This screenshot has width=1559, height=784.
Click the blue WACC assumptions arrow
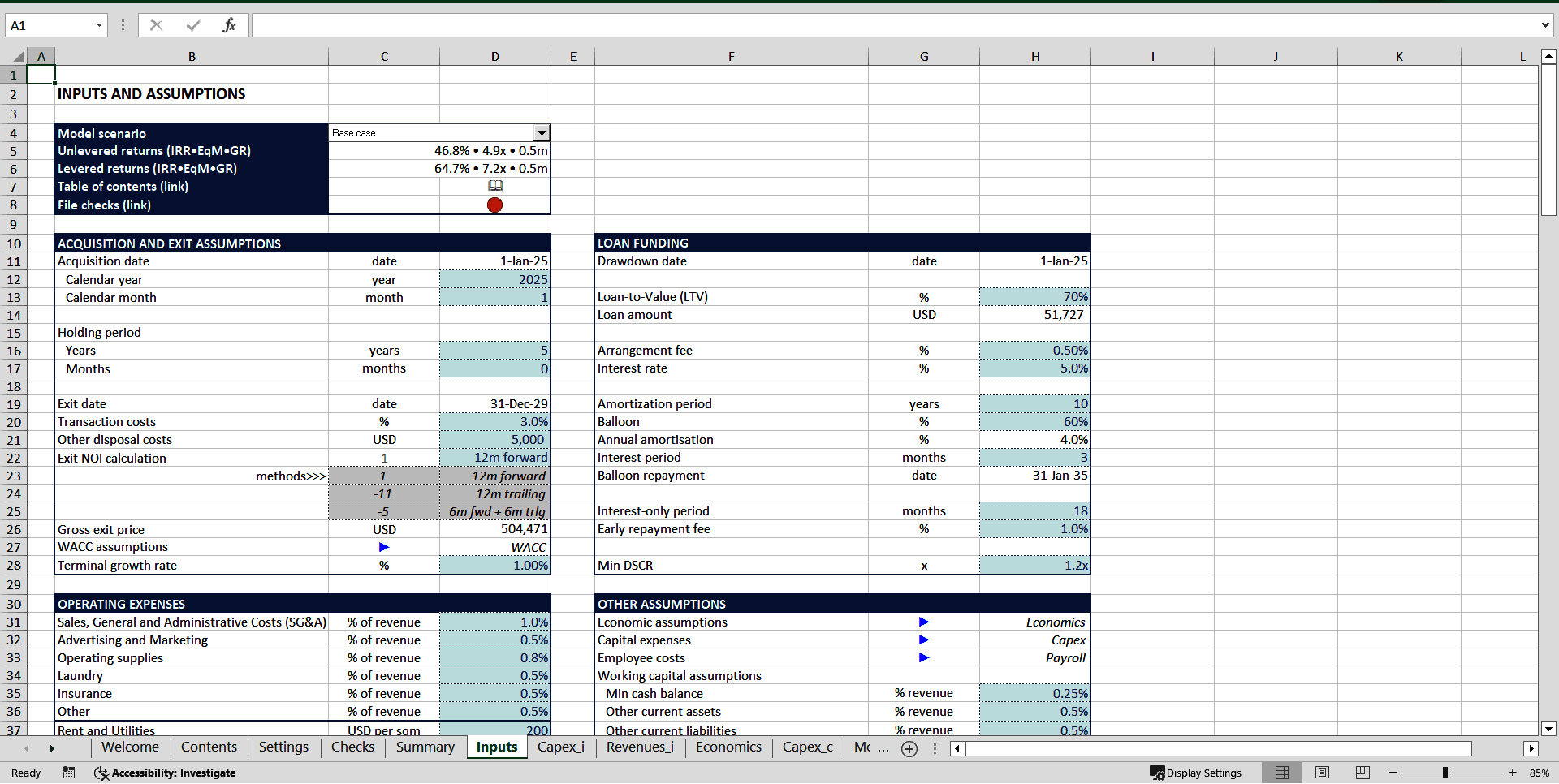(383, 547)
